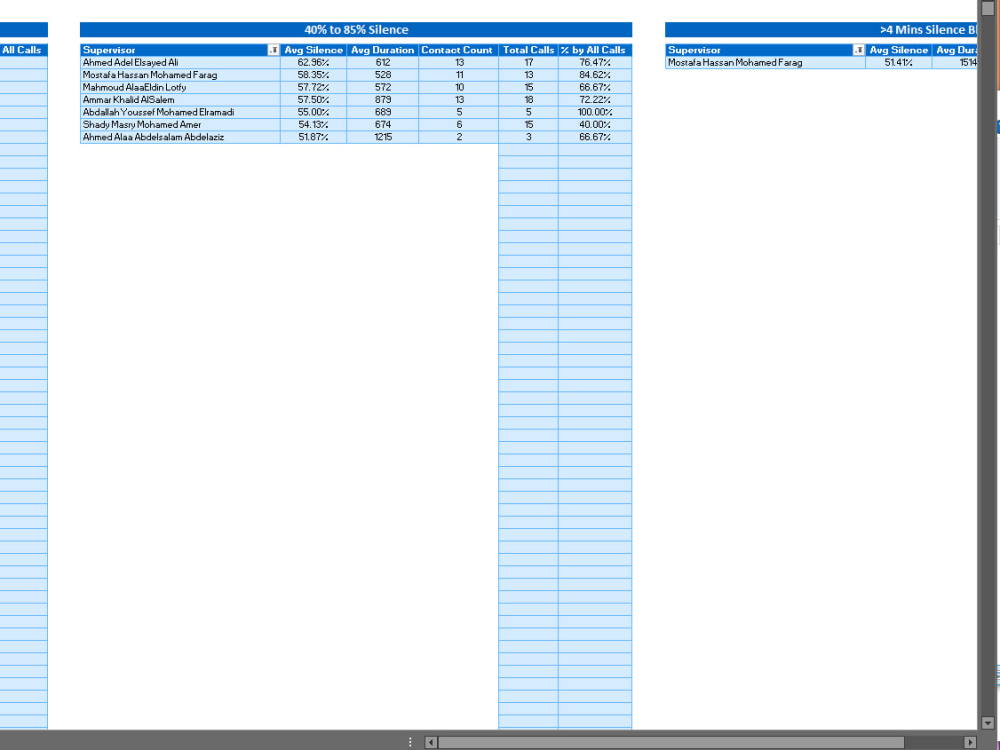Viewport: 1000px width, 750px height.
Task: Select 'Mostafa Hassan Mohamed Farag' in middle table
Action: coord(180,75)
